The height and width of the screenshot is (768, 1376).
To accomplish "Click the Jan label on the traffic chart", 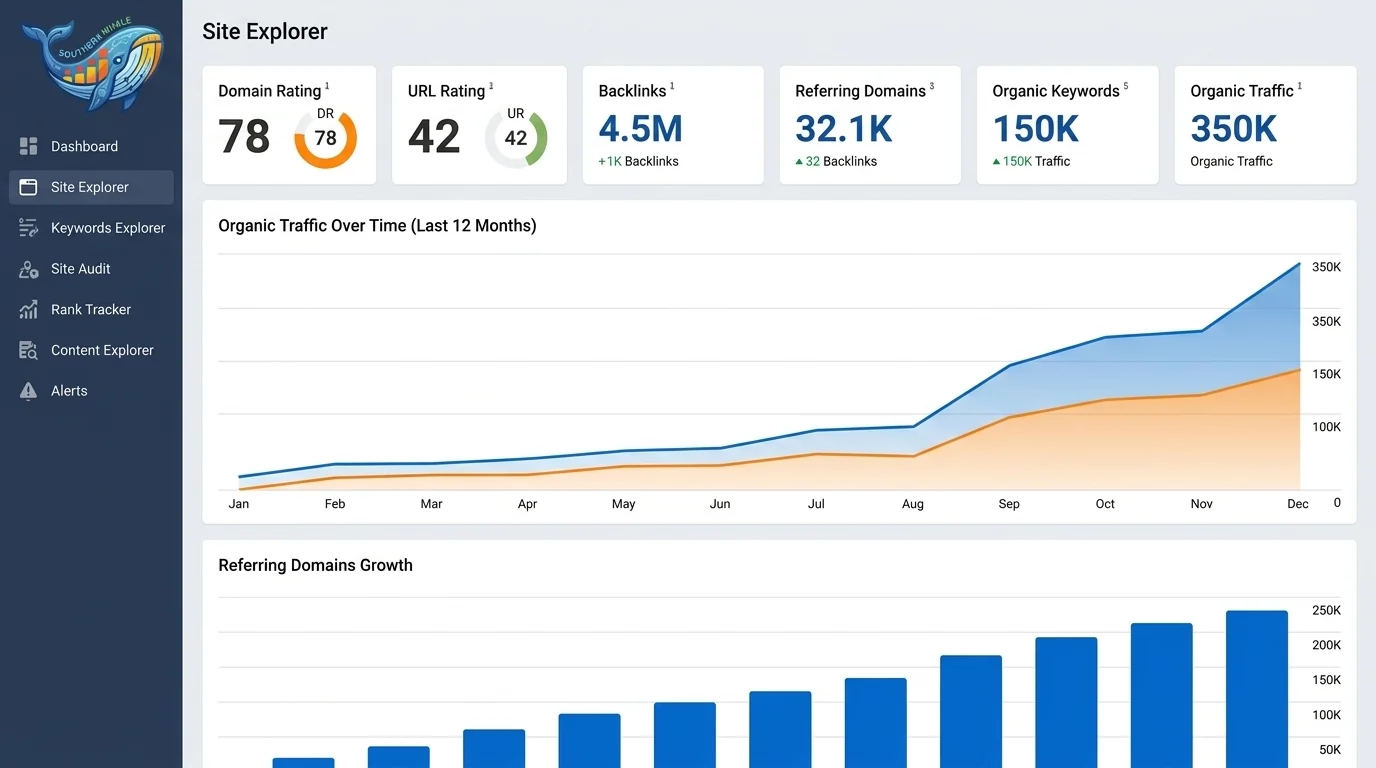I will point(239,504).
